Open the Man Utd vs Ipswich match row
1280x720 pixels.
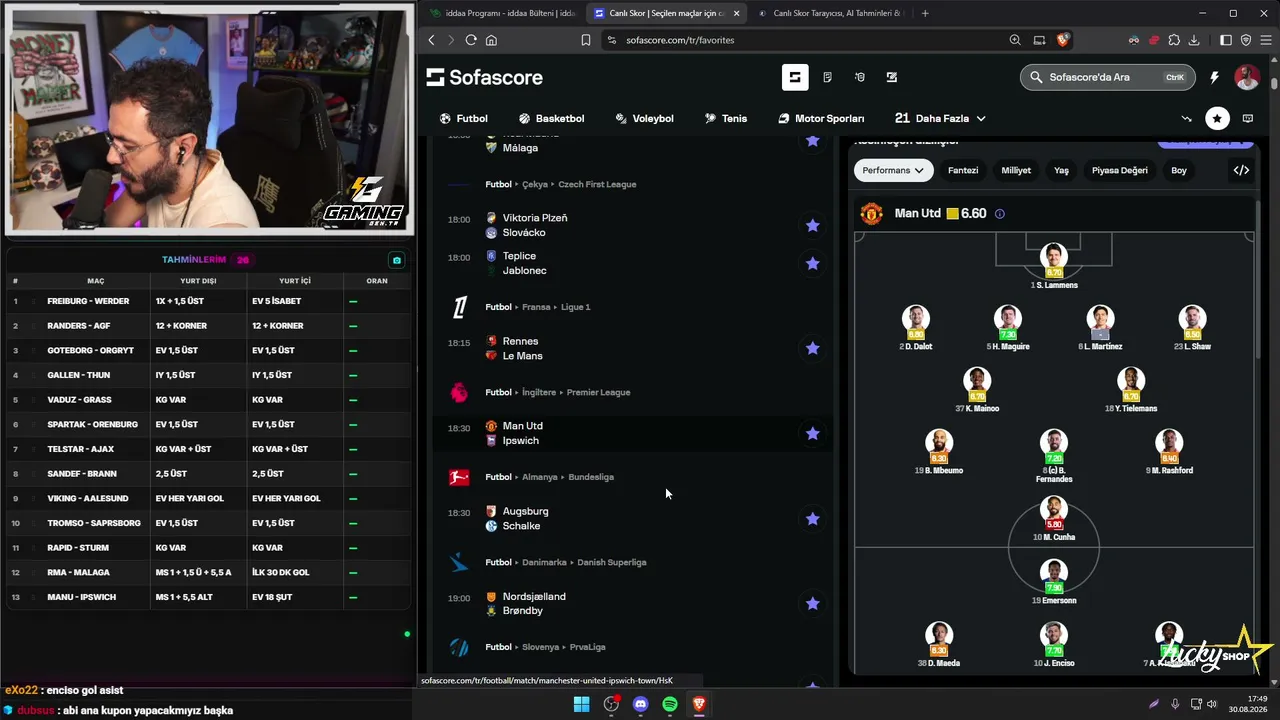632,434
